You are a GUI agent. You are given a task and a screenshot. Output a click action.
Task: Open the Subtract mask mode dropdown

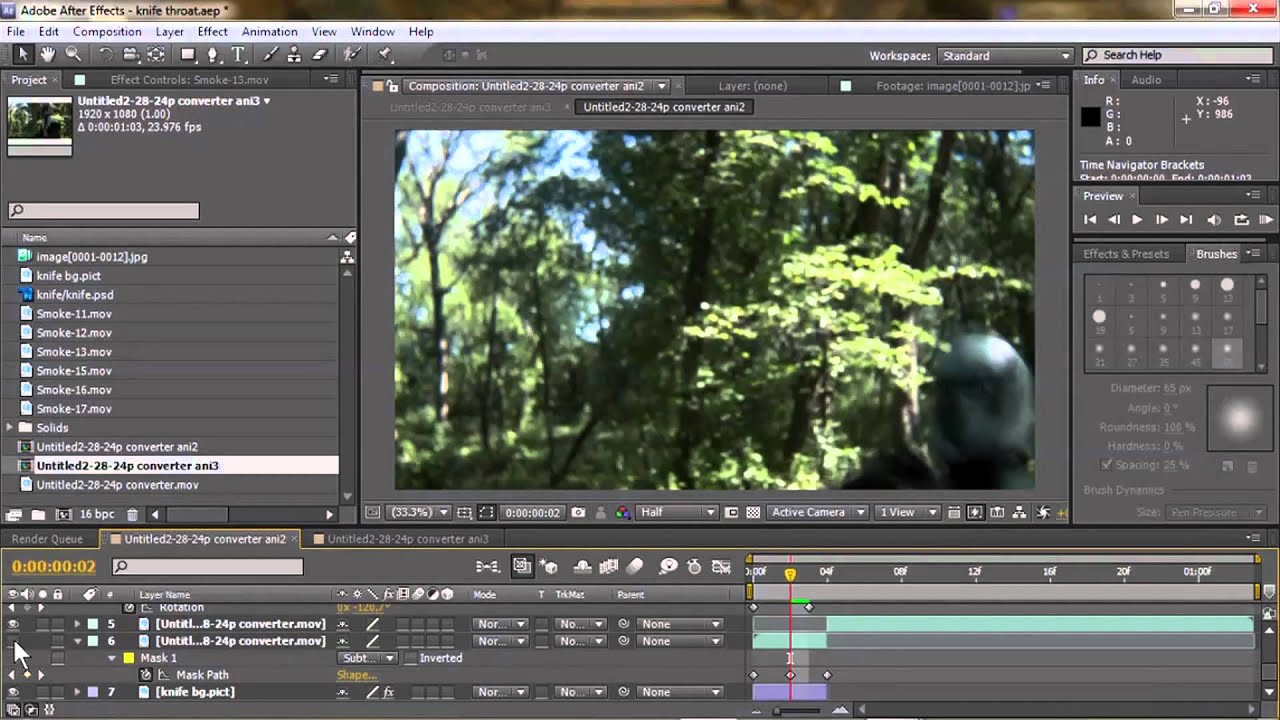[x=368, y=658]
